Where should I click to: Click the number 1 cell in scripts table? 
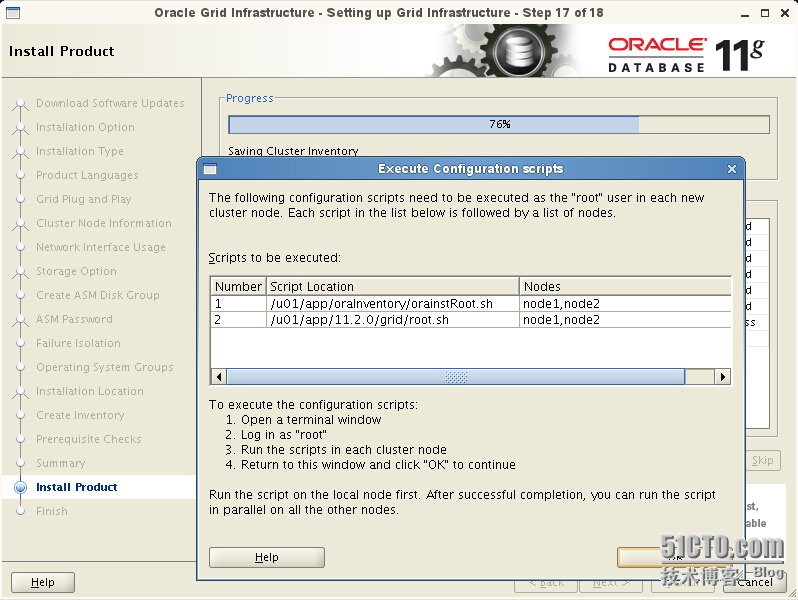[238, 304]
